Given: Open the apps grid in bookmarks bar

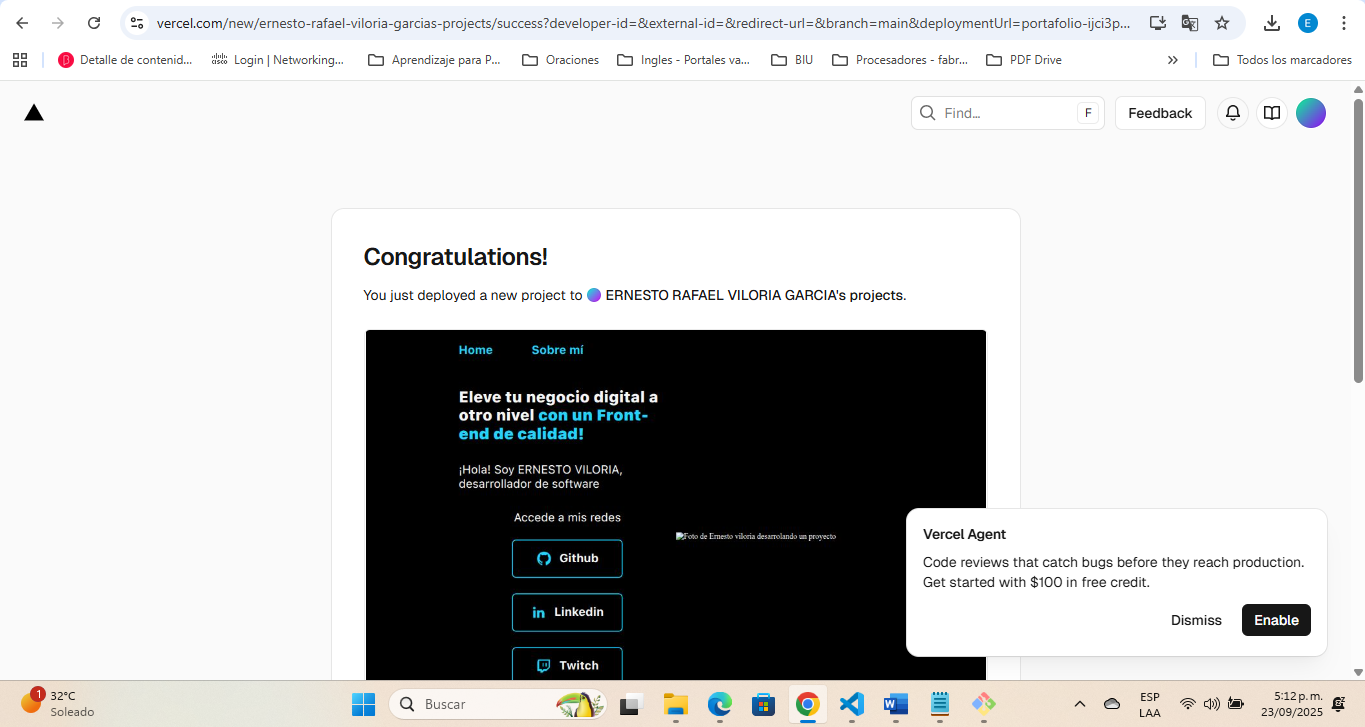Looking at the screenshot, I should pyautogui.click(x=20, y=60).
